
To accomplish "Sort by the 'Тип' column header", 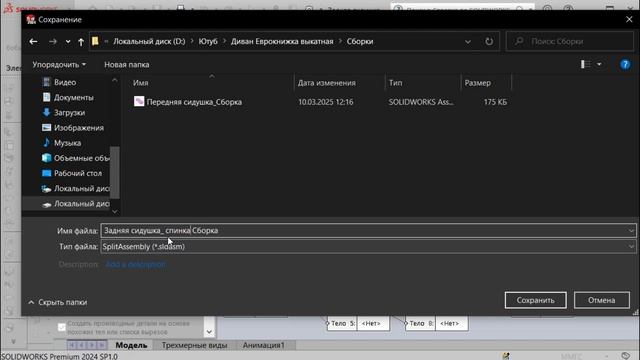I will (x=395, y=83).
